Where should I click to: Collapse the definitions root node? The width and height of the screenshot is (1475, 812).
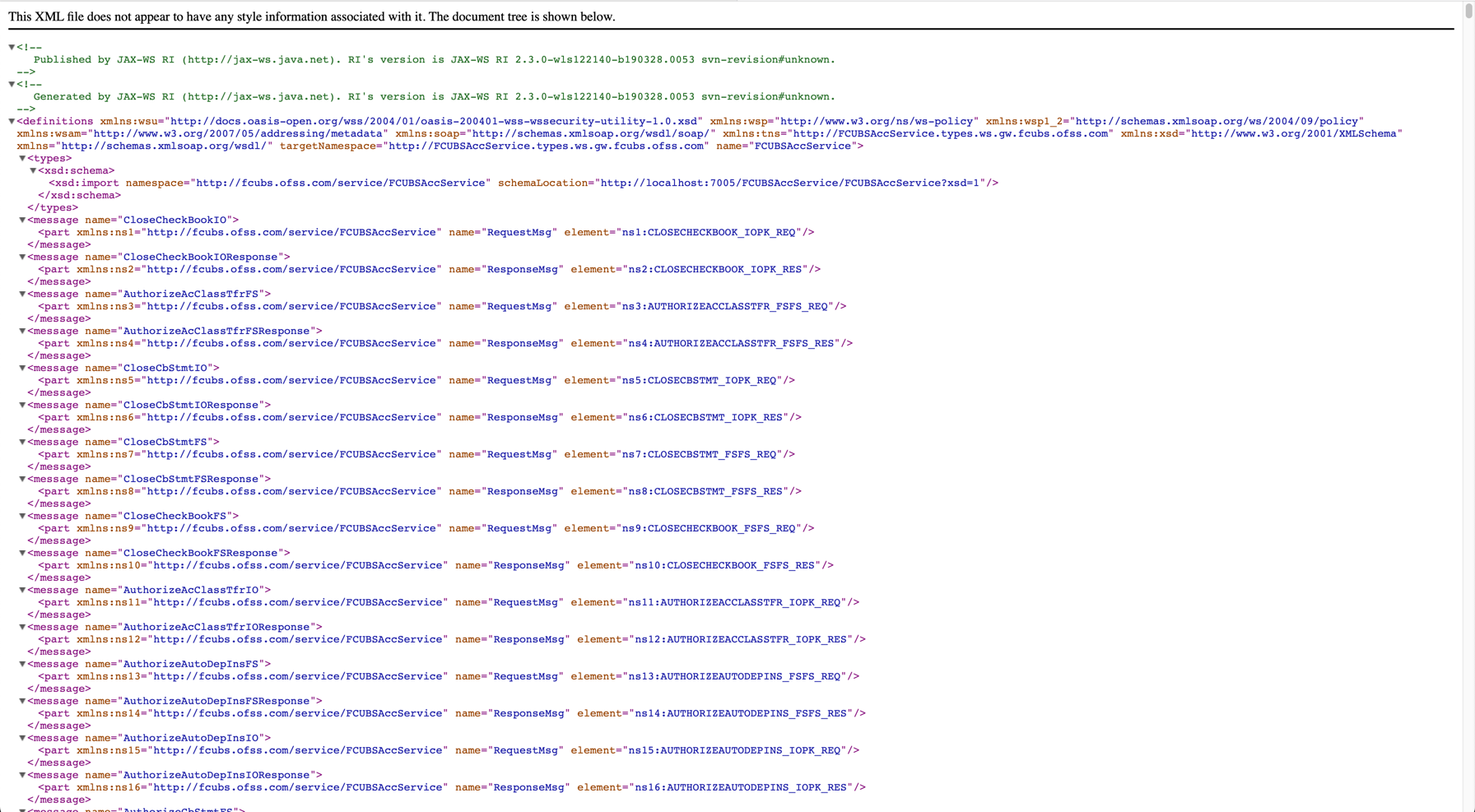pos(12,122)
